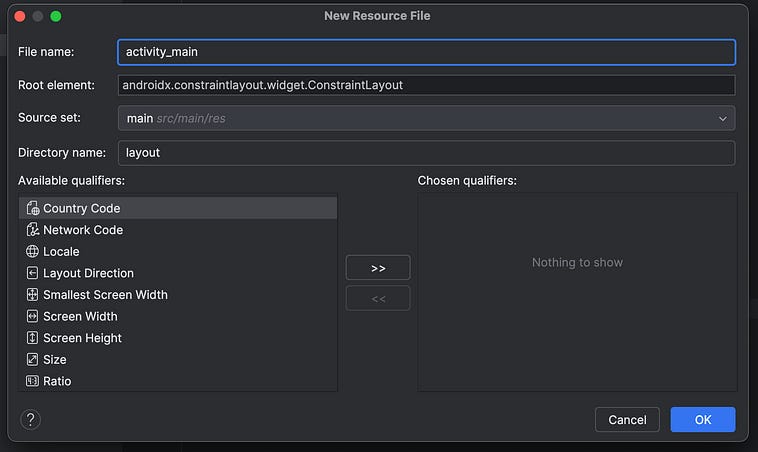Click the Screen Width icon
758x452 pixels.
[32, 316]
